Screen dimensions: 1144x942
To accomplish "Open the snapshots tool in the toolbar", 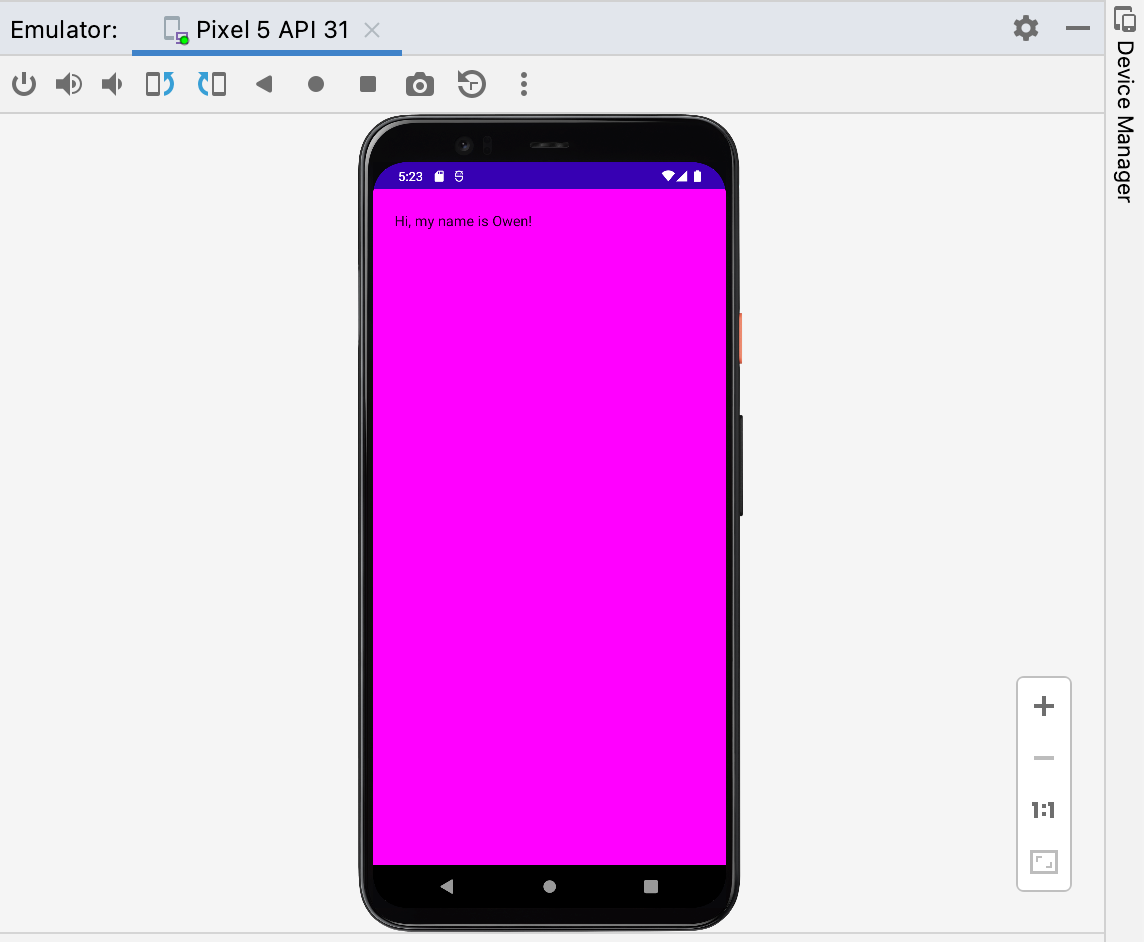I will (x=471, y=84).
